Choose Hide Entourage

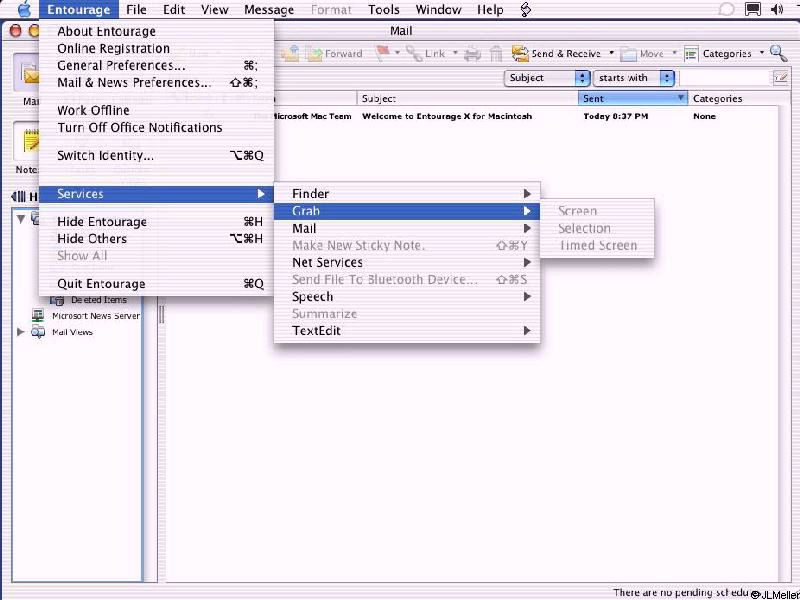[157, 222]
